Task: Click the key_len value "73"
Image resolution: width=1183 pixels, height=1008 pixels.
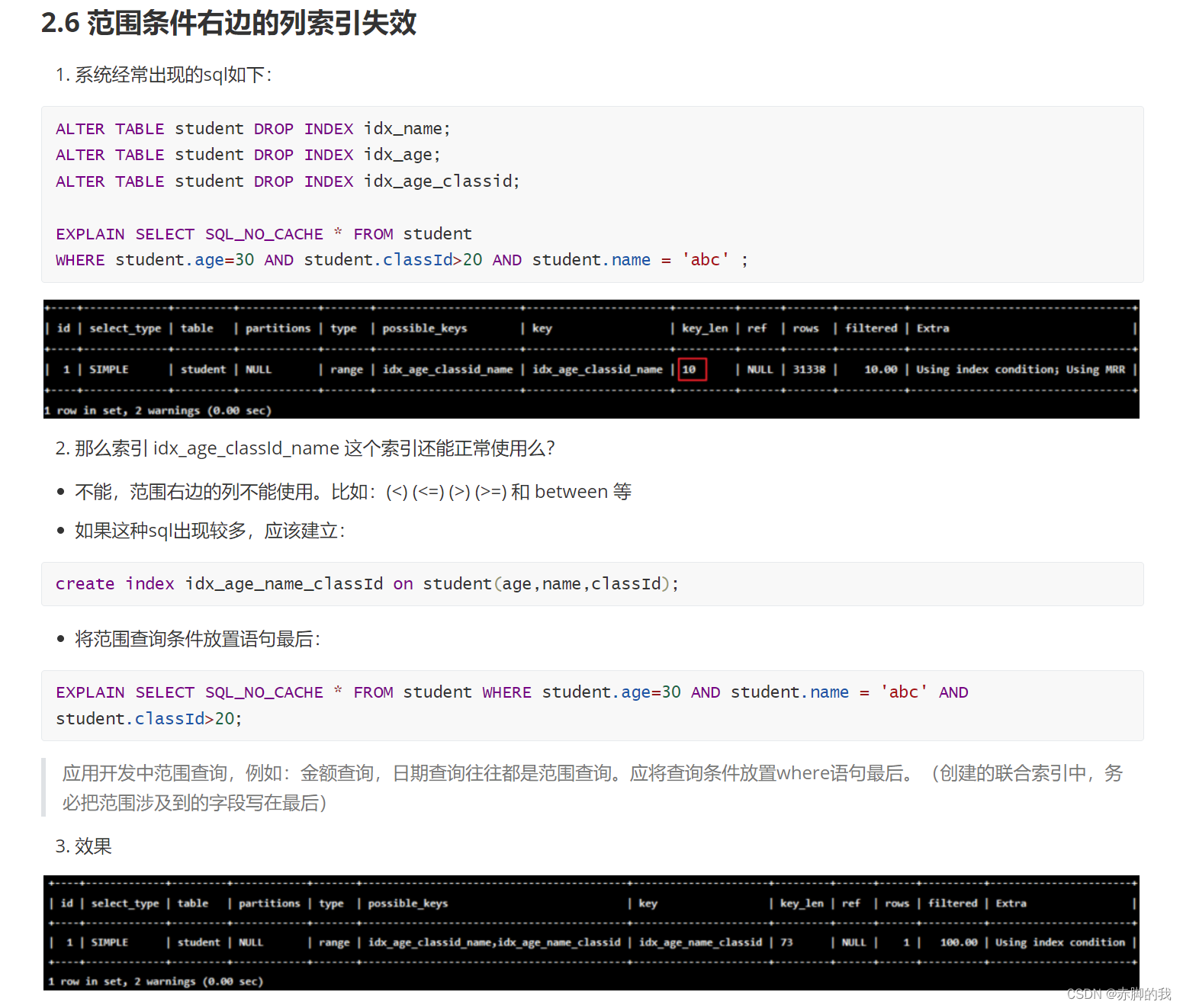Action: click(x=786, y=942)
